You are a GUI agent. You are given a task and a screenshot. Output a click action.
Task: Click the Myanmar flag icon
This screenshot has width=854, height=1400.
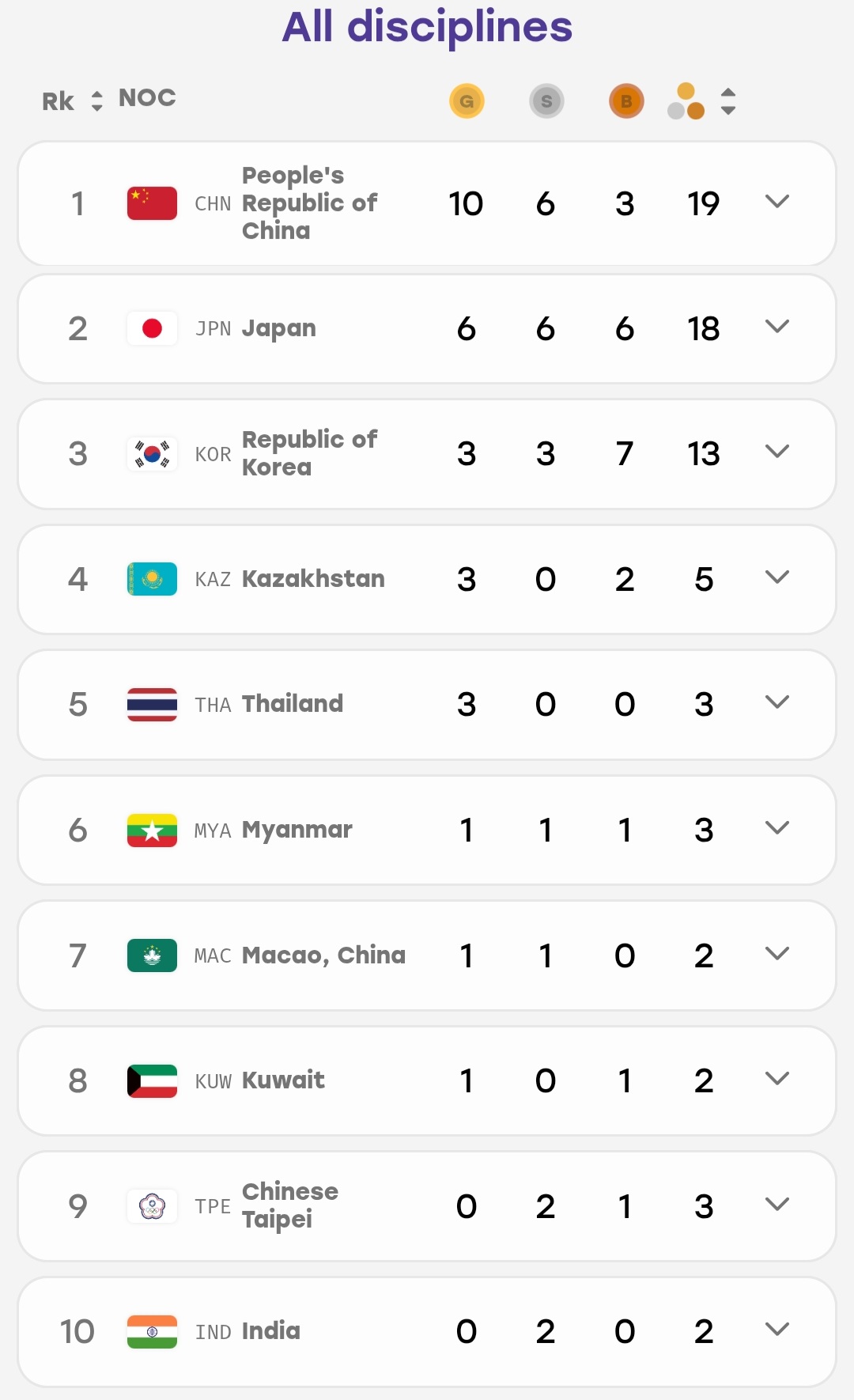coord(152,831)
